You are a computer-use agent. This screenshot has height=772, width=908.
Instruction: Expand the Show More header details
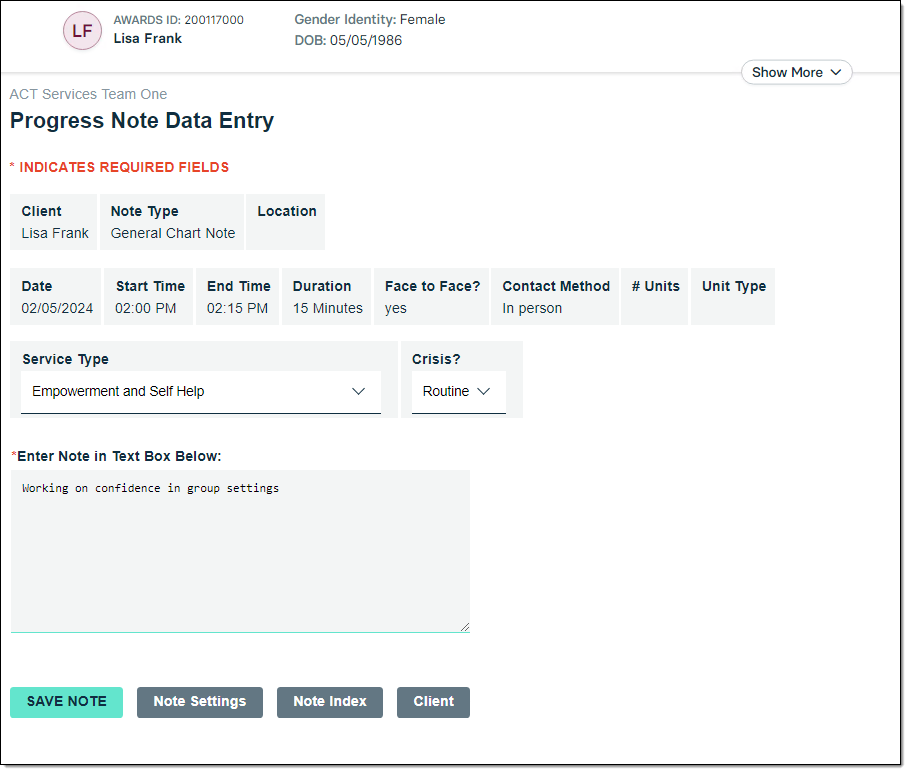click(796, 72)
